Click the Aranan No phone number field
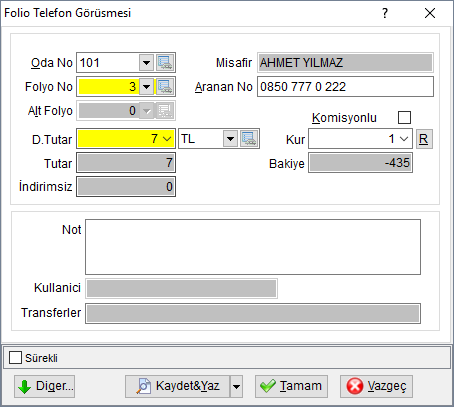This screenshot has height=407, width=454. pos(345,87)
